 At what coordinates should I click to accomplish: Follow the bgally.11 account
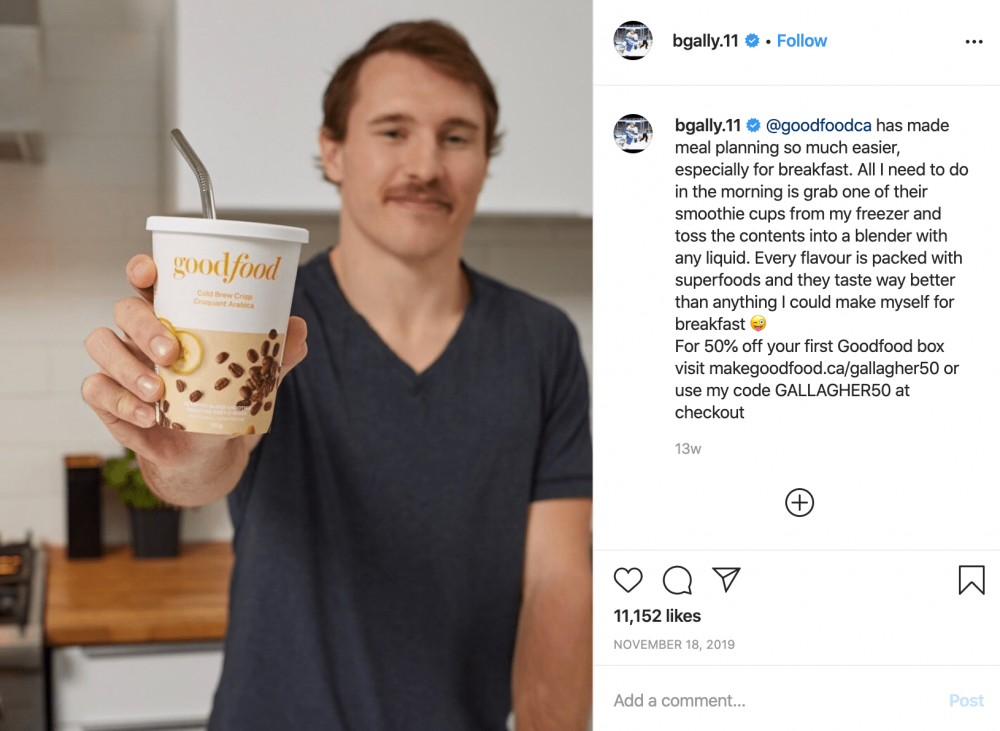click(802, 41)
